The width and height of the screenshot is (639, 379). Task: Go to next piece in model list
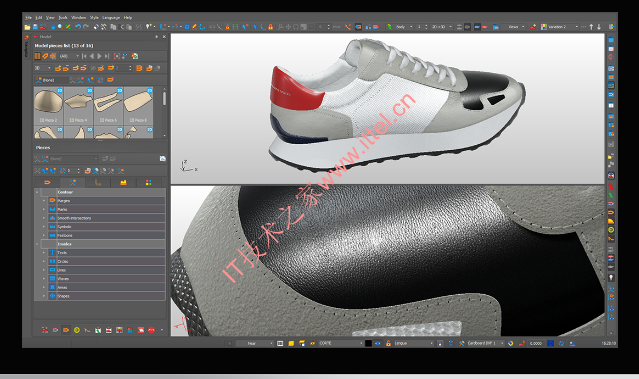(x=99, y=56)
